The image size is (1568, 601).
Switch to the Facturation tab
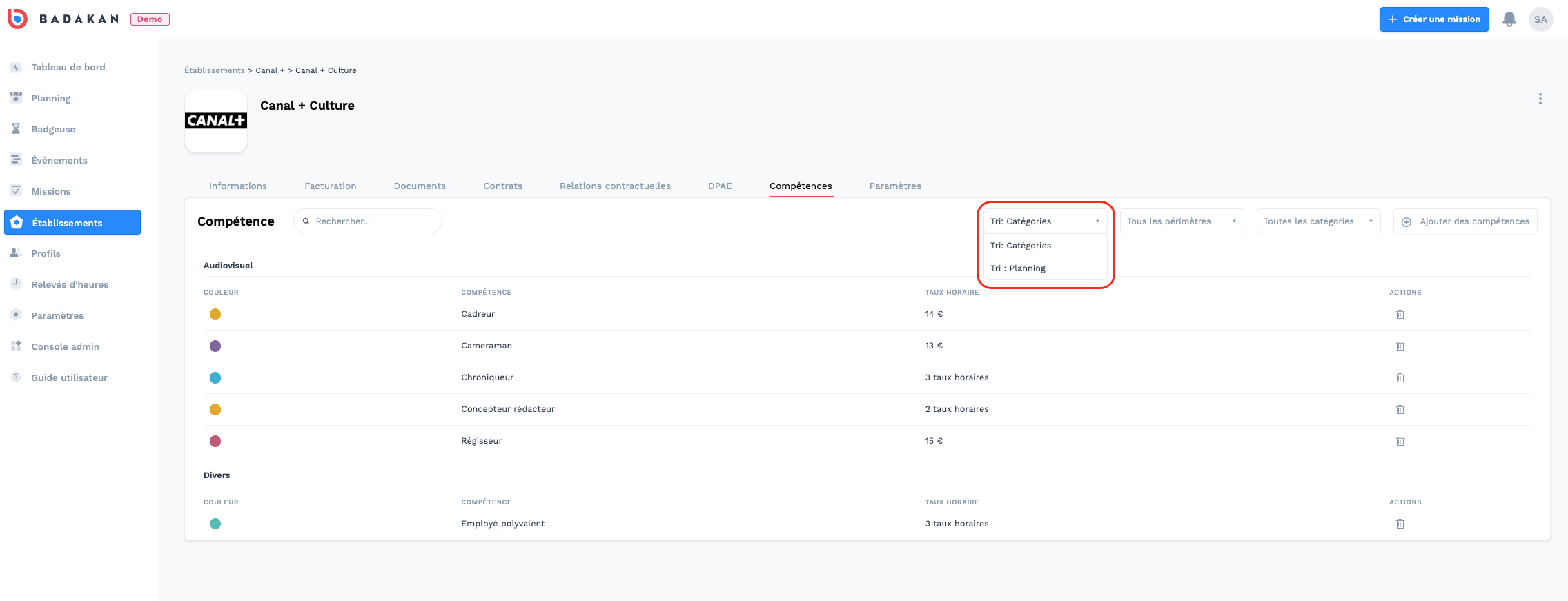tap(331, 186)
